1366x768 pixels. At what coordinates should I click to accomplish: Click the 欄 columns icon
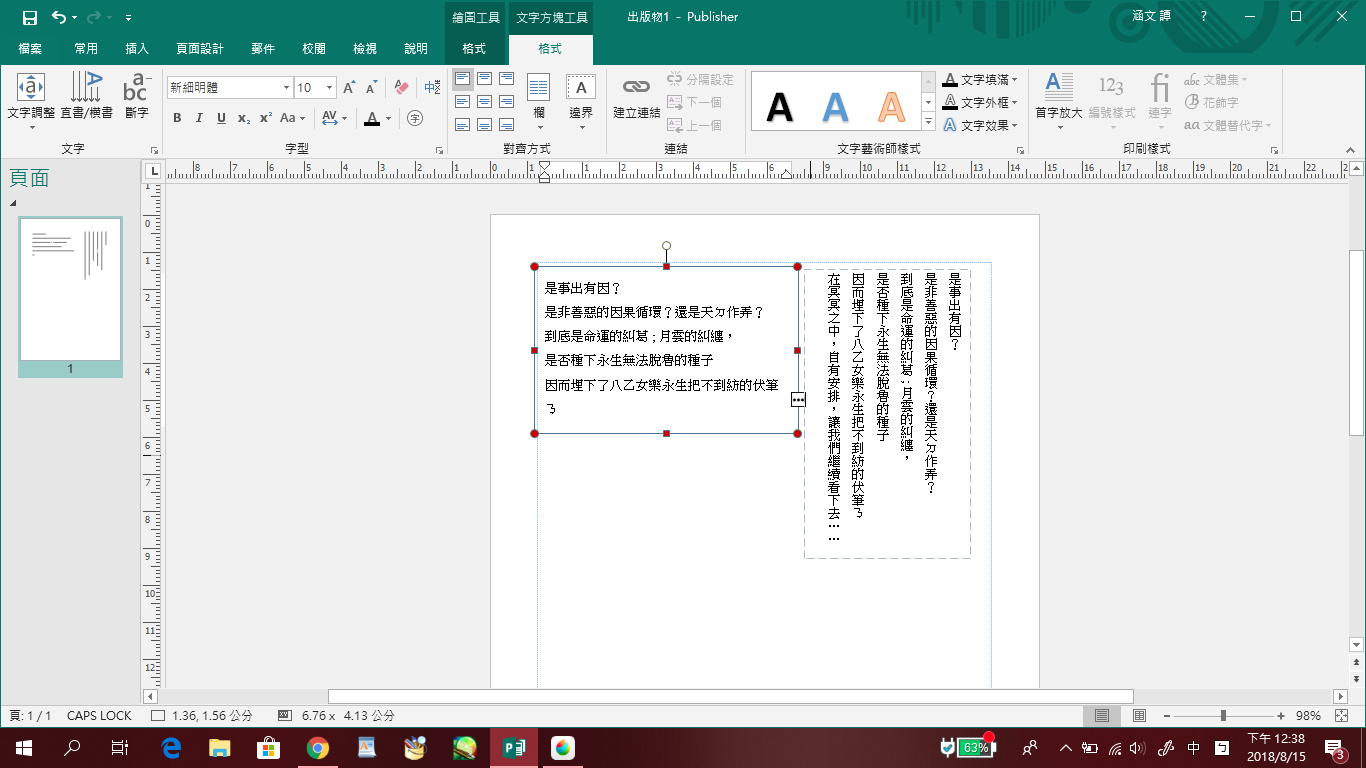point(539,96)
